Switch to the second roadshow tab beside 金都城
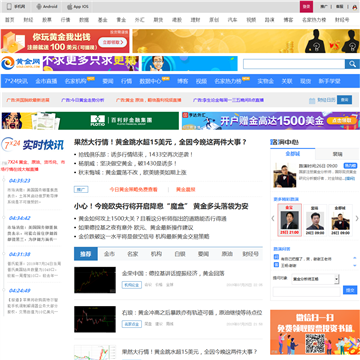Viewport: 360px width, 360px height. click(337, 154)
